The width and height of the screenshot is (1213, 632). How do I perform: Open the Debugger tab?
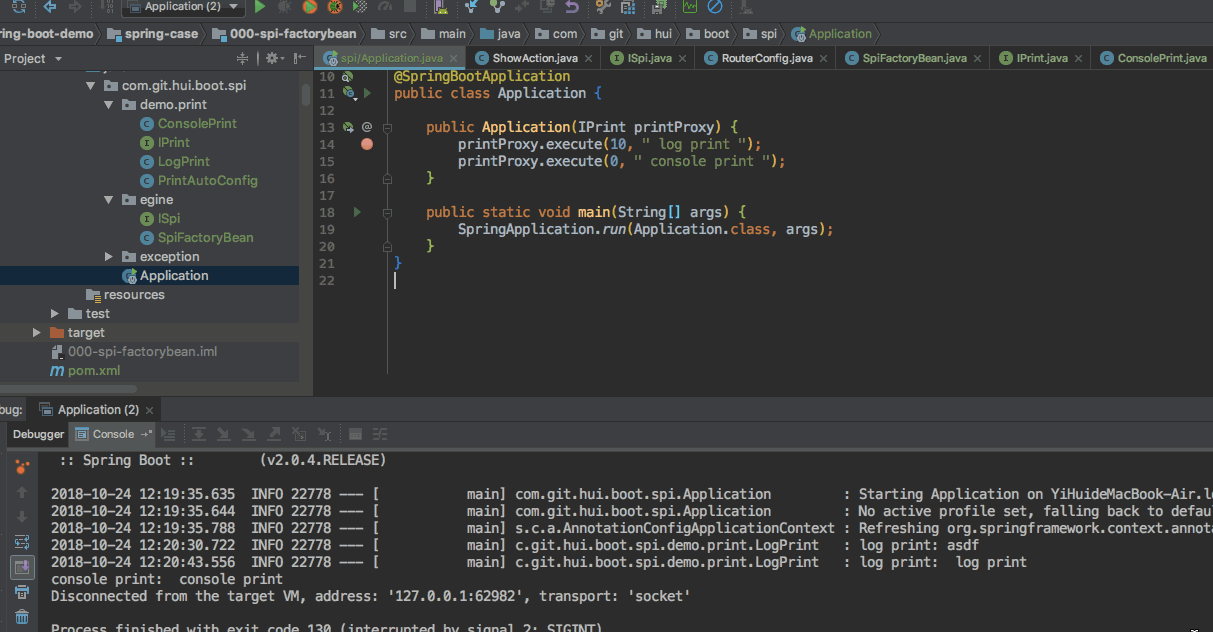pos(38,434)
